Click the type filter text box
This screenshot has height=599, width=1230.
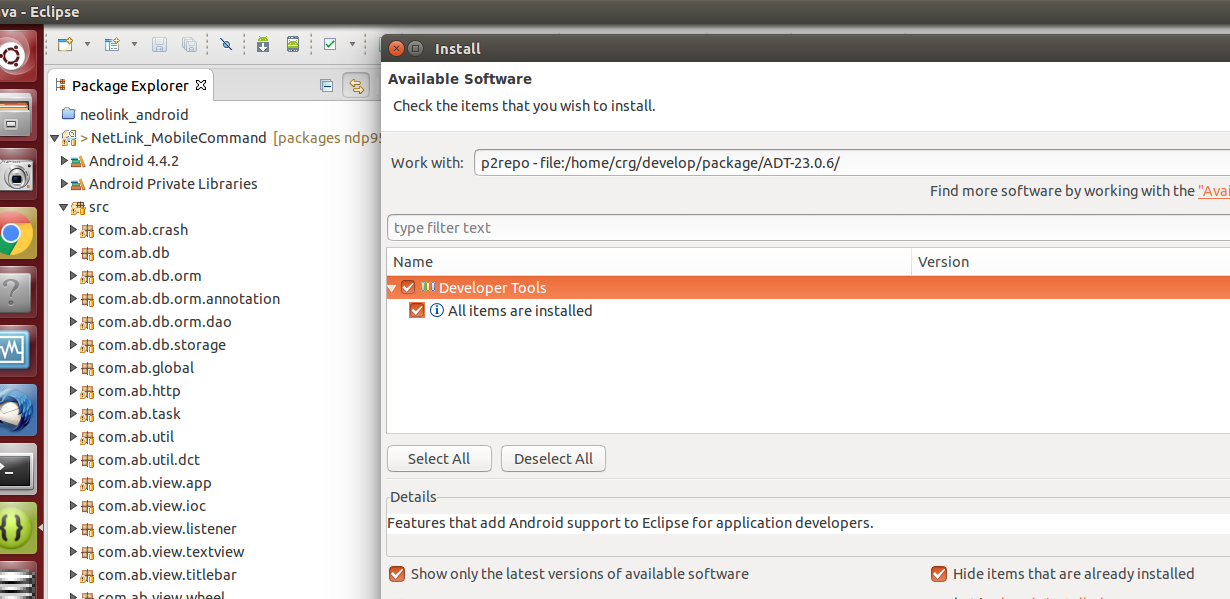(808, 228)
